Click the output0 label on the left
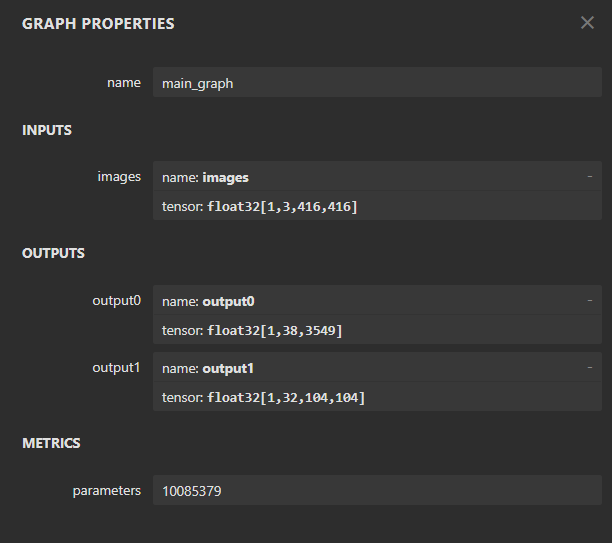The image size is (612, 543). (x=116, y=300)
